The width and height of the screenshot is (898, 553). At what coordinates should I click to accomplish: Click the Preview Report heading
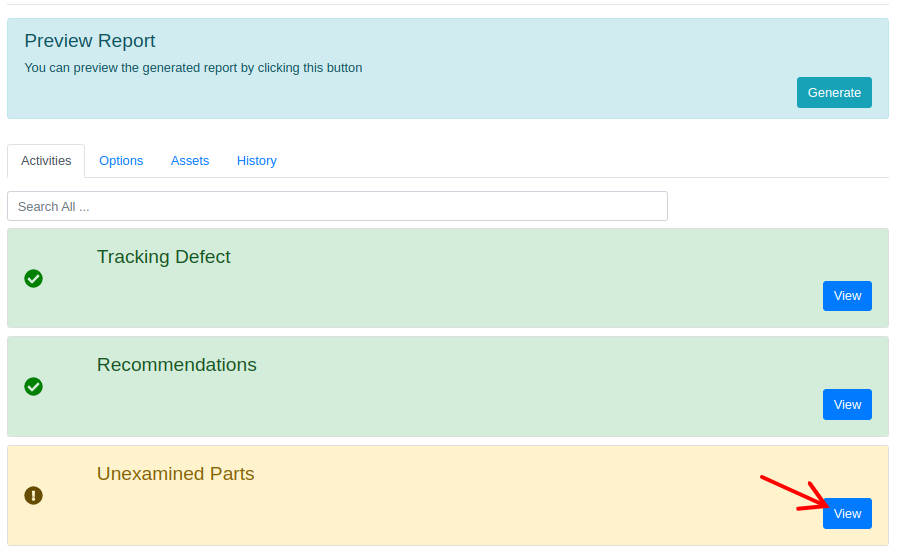[x=90, y=41]
